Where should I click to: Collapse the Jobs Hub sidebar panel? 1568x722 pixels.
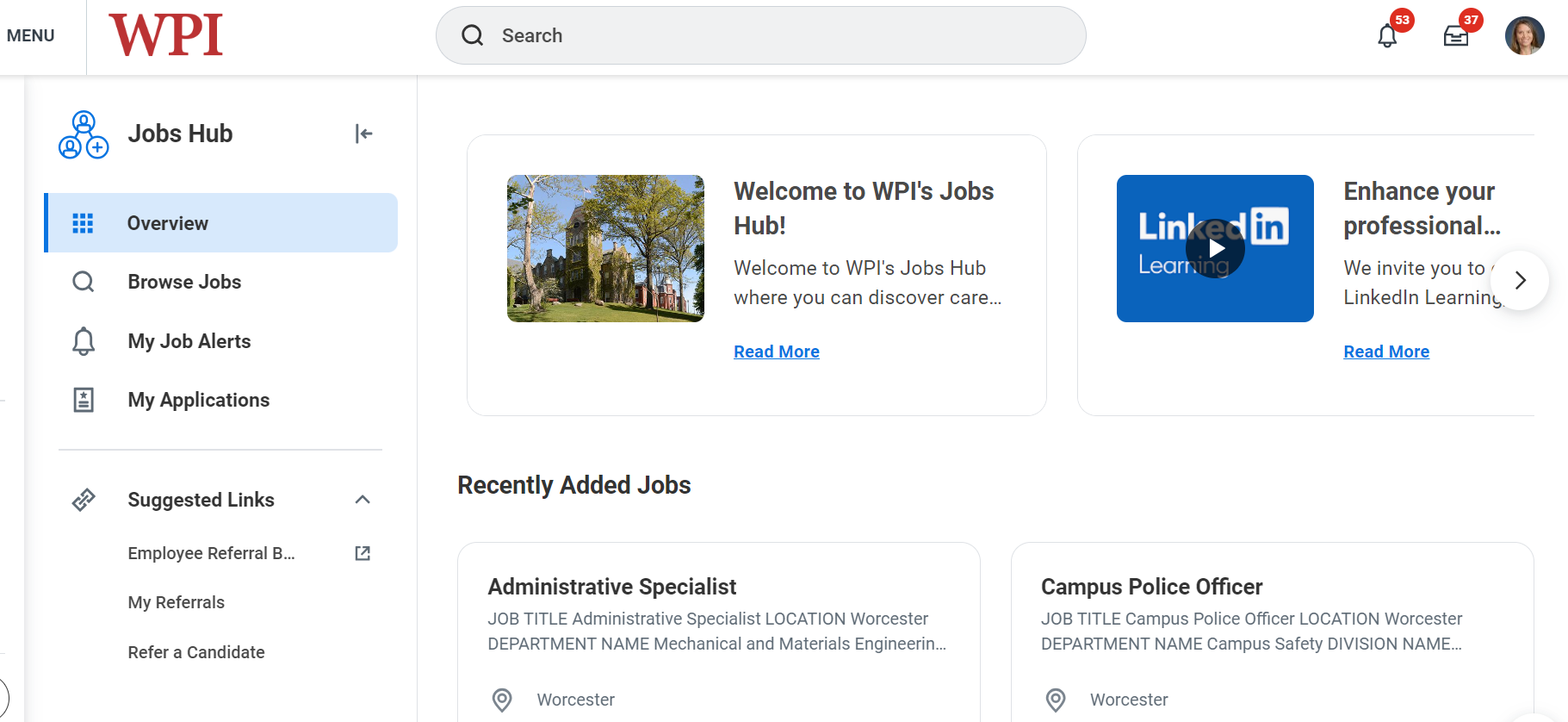pyautogui.click(x=363, y=134)
